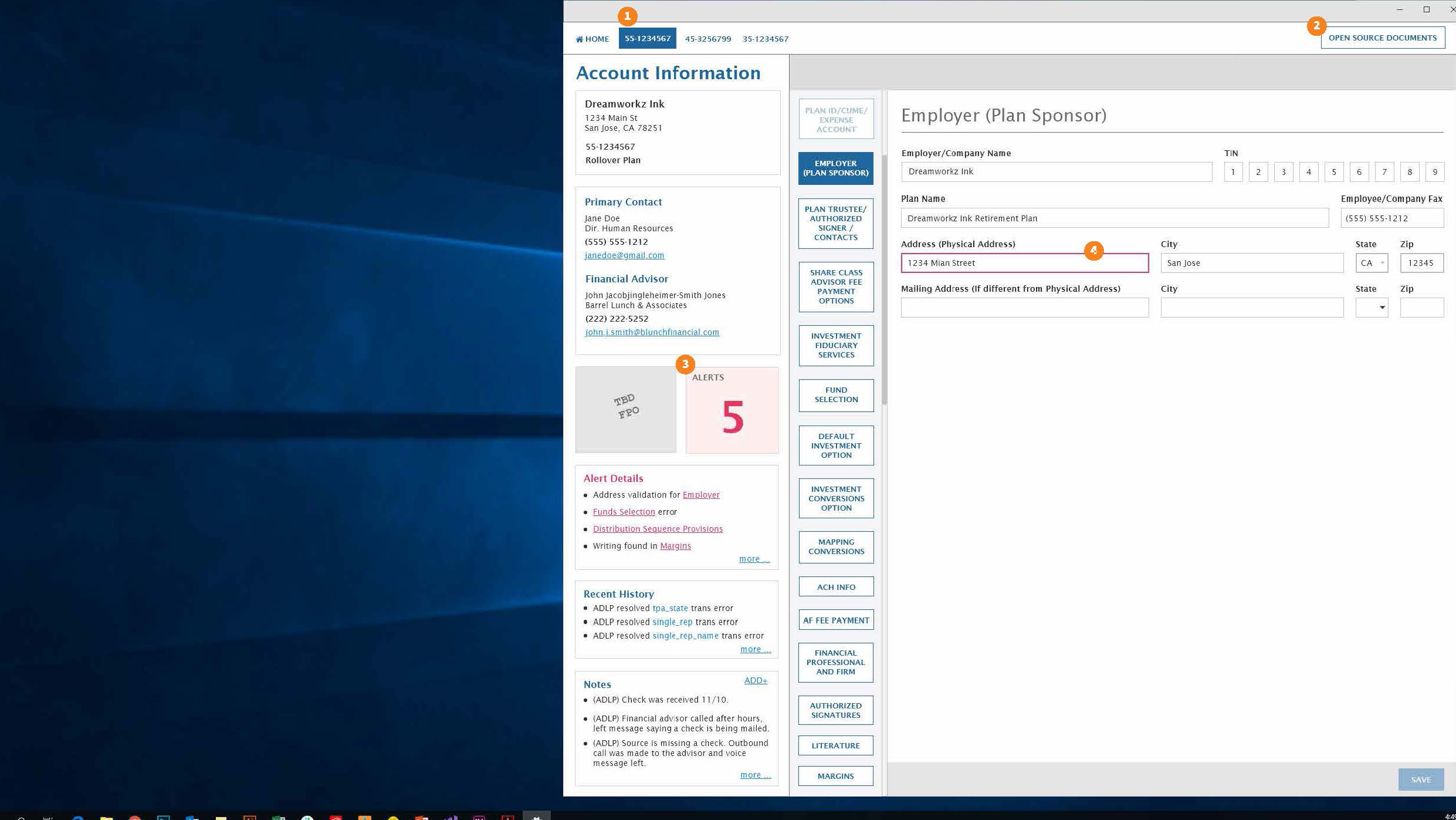Image resolution: width=1456 pixels, height=820 pixels.
Task: Open the Employer link in Alert Details
Action: pos(701,495)
